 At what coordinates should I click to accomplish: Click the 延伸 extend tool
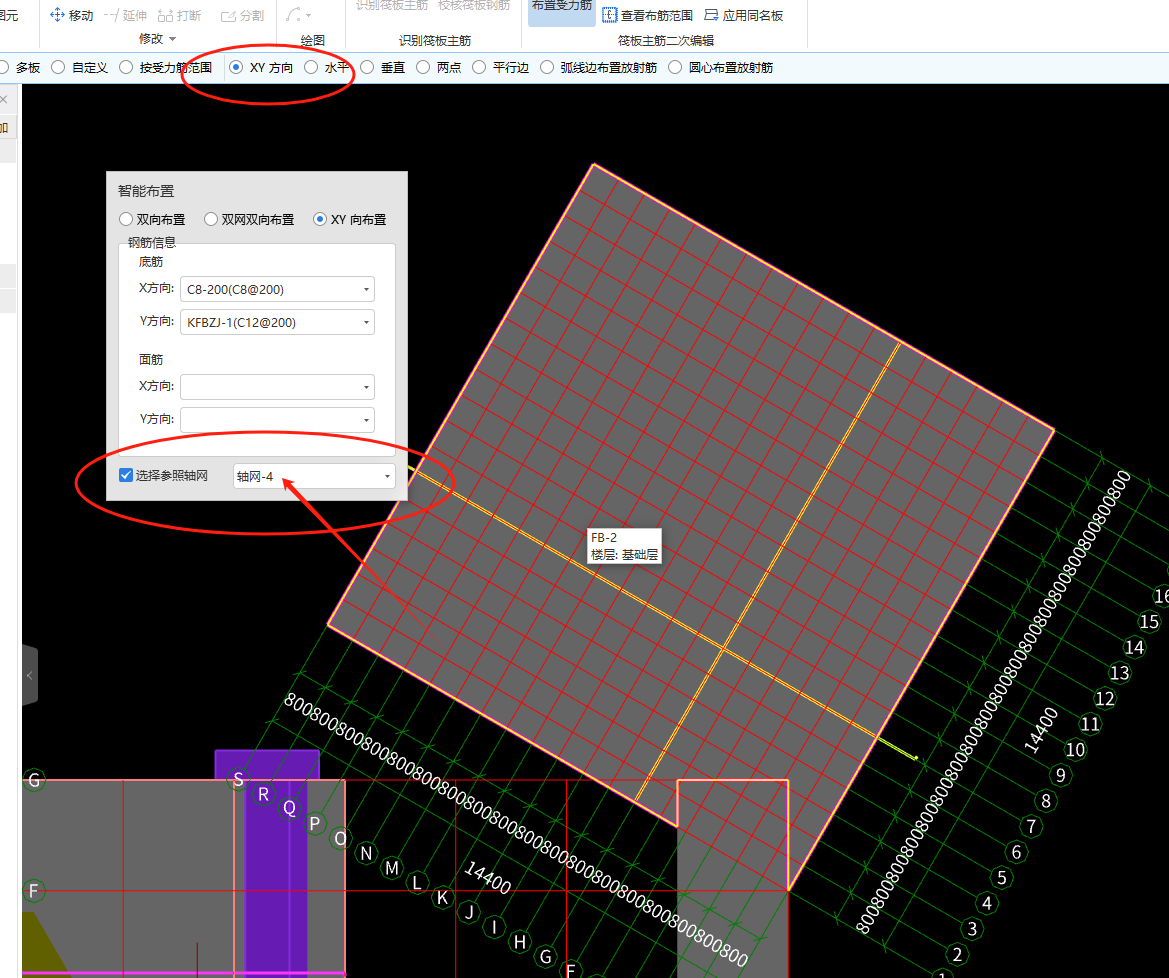pyautogui.click(x=125, y=15)
